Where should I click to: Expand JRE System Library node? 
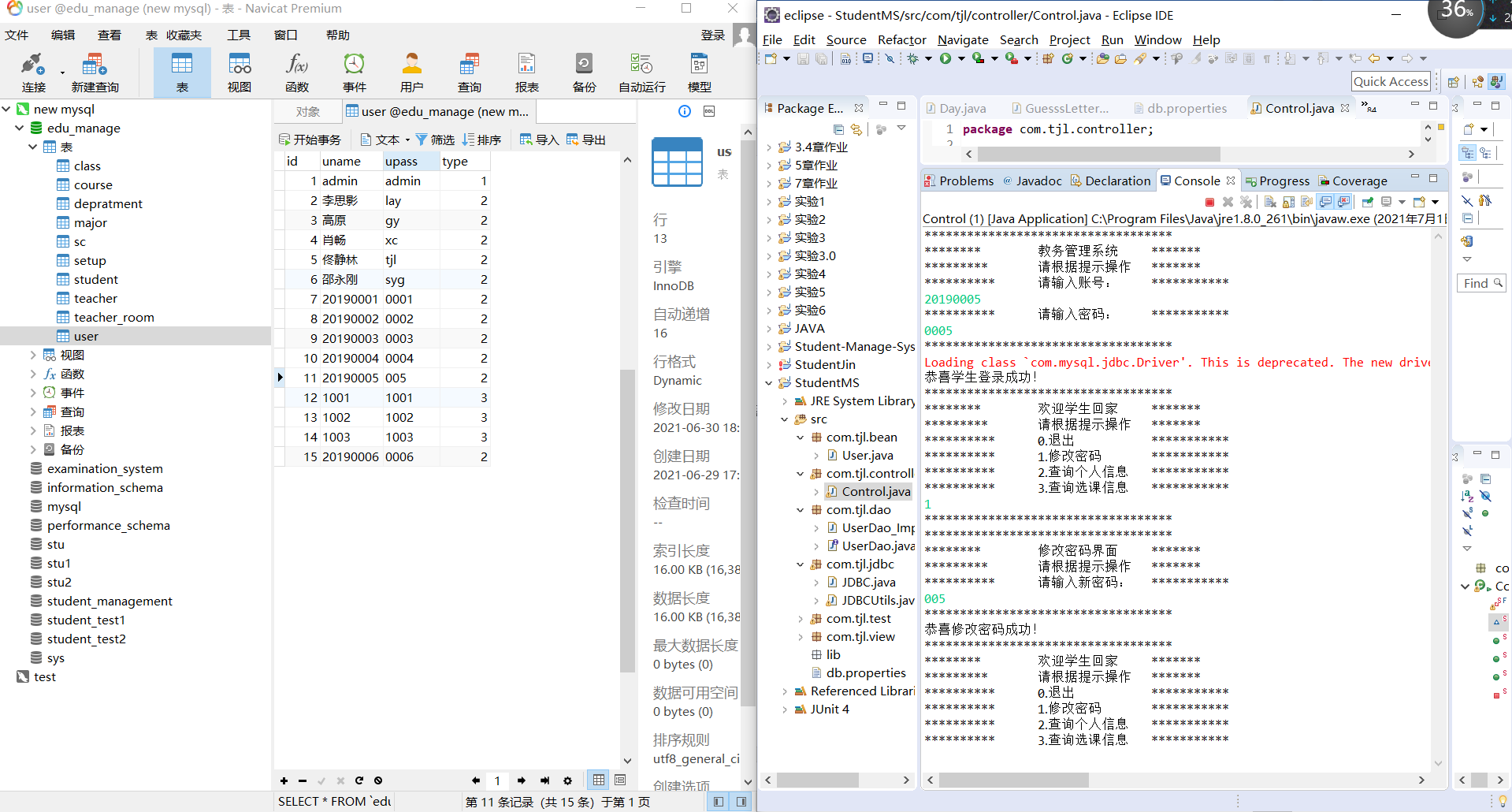pyautogui.click(x=785, y=400)
